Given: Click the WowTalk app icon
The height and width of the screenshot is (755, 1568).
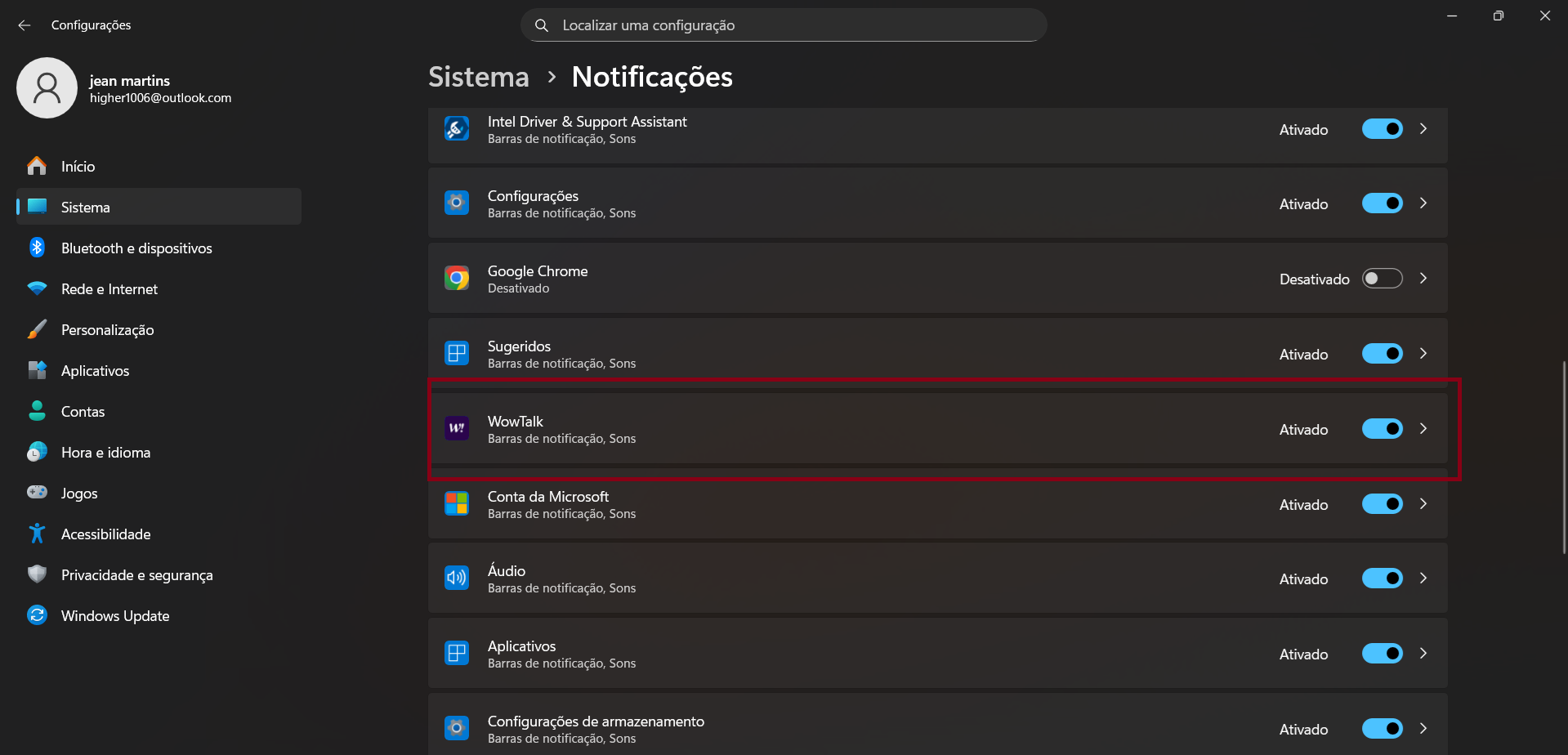Looking at the screenshot, I should coord(456,428).
